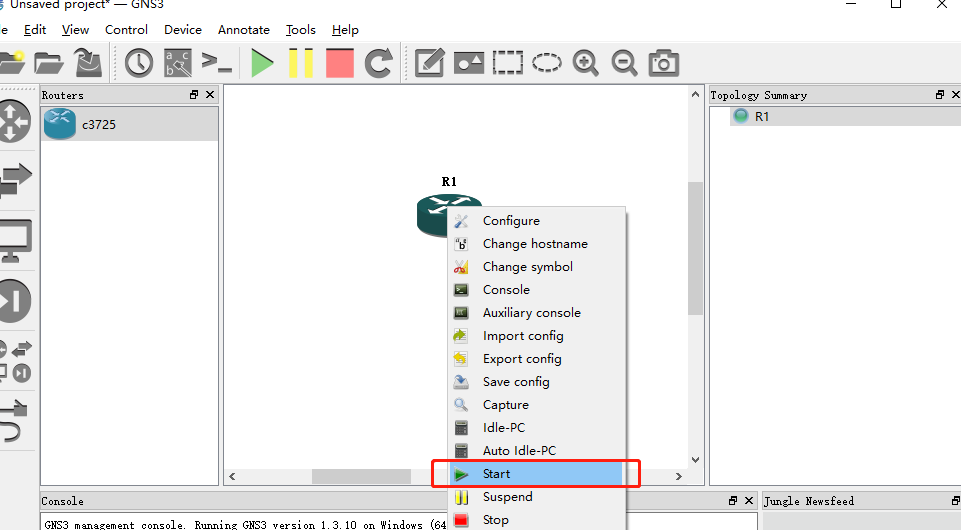This screenshot has width=961, height=530.
Task: Open the Help menu
Action: [345, 29]
